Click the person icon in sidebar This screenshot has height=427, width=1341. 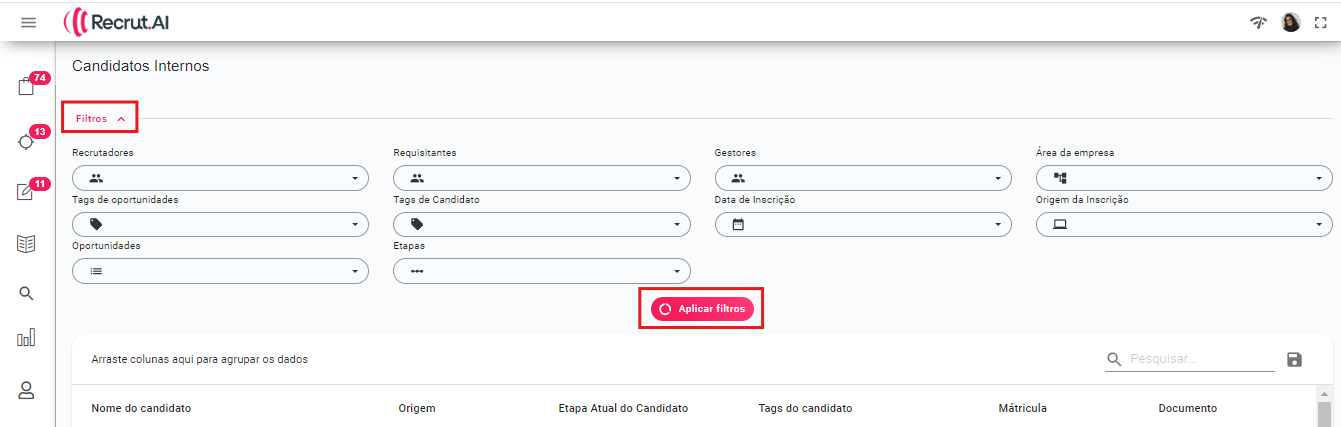(27, 390)
